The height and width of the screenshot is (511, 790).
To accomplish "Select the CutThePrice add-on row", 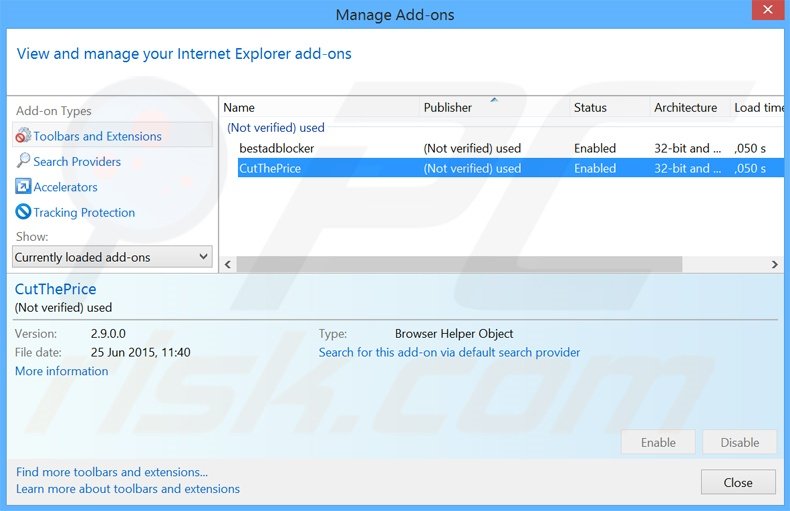I will click(x=510, y=168).
